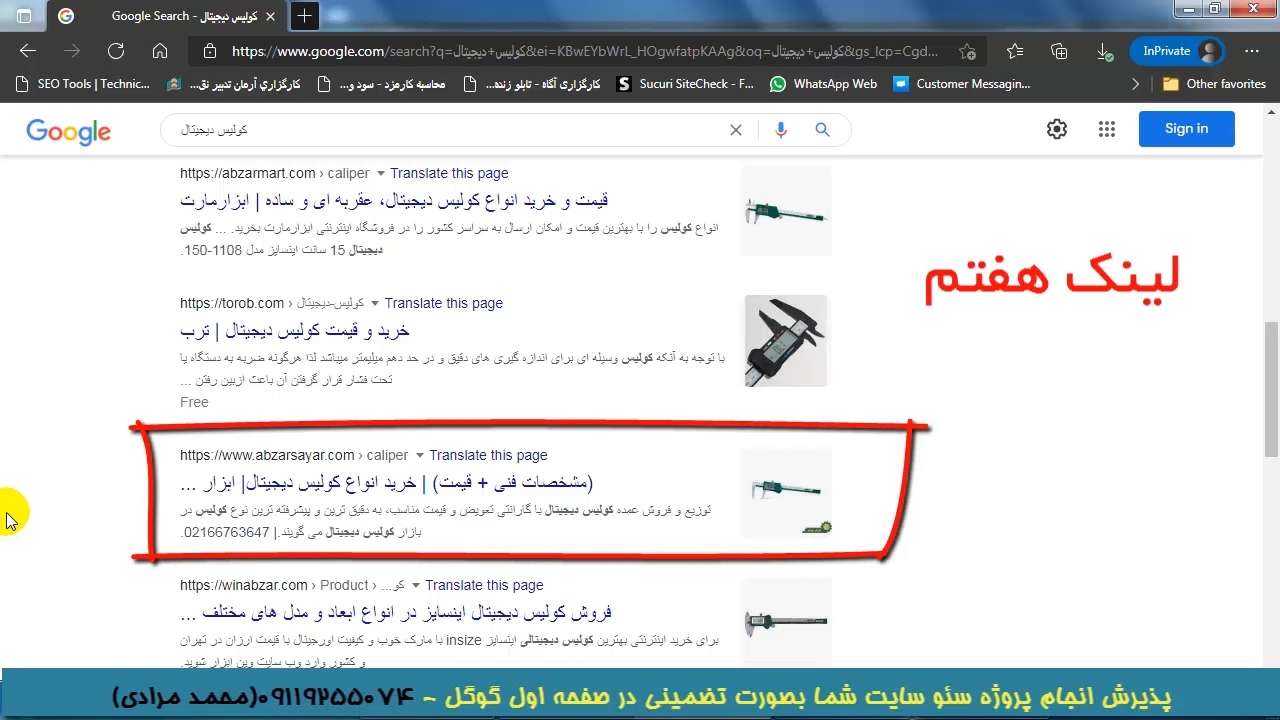Click Translate this page for winabzar.com
Screen dimensions: 1280x720
pos(484,585)
